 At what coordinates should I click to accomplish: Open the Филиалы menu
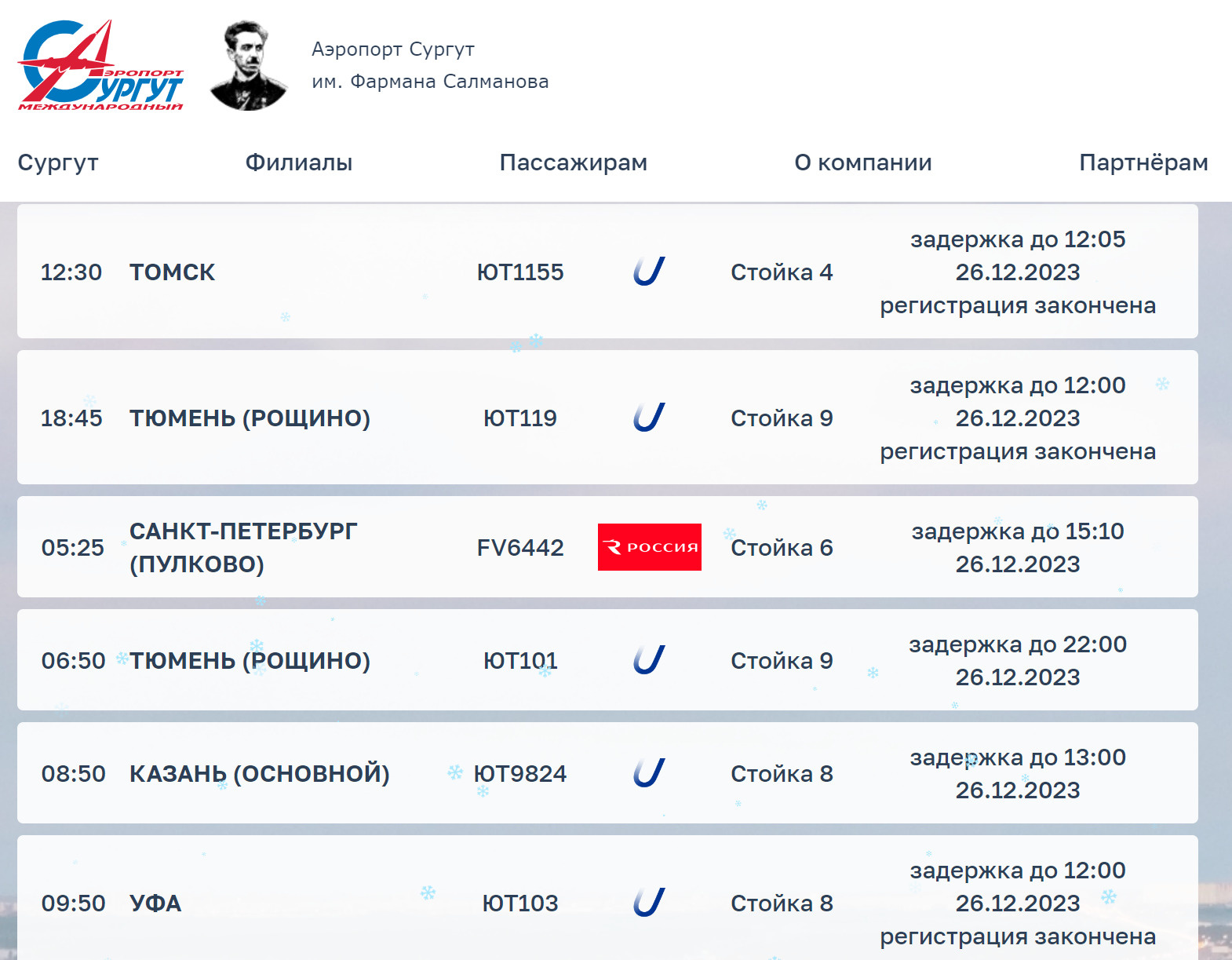coord(298,162)
